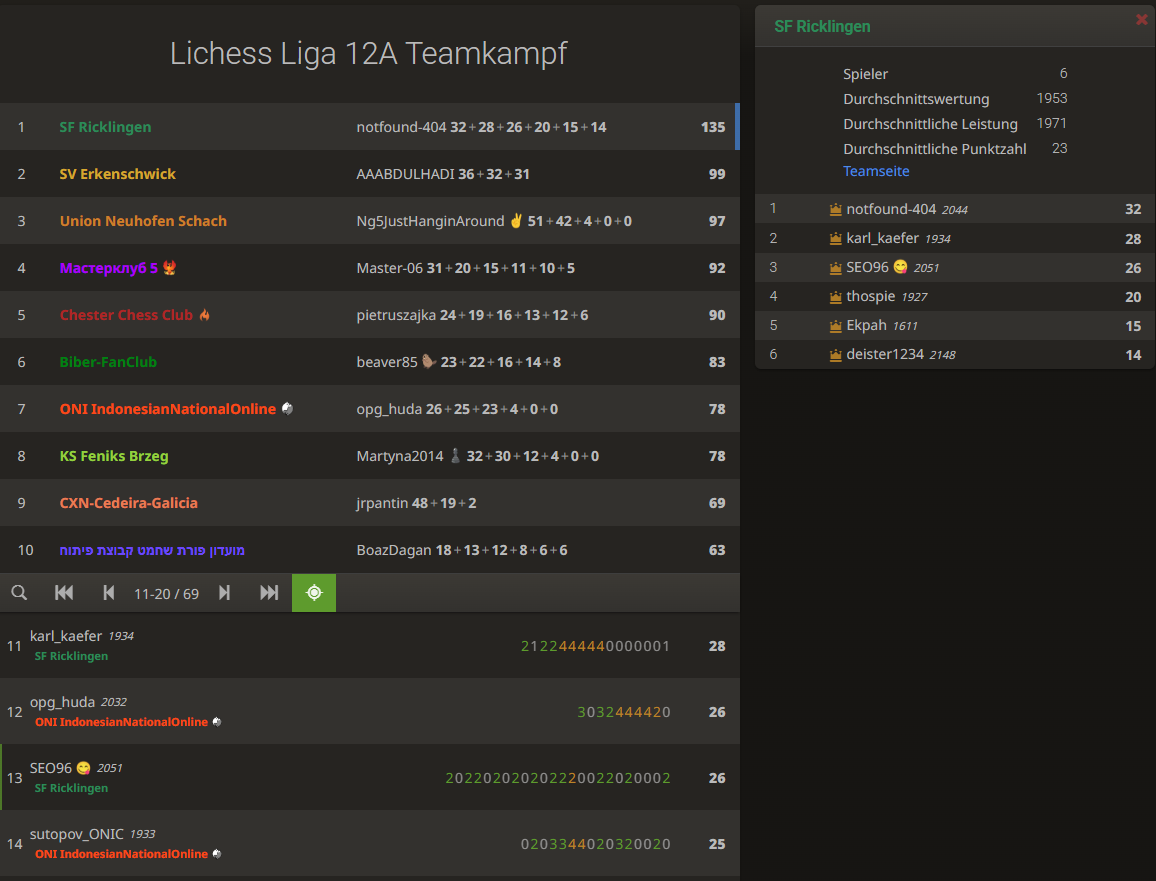Click crown icon next to karl_kaefer
Viewport: 1156px width, 881px height.
tap(835, 239)
